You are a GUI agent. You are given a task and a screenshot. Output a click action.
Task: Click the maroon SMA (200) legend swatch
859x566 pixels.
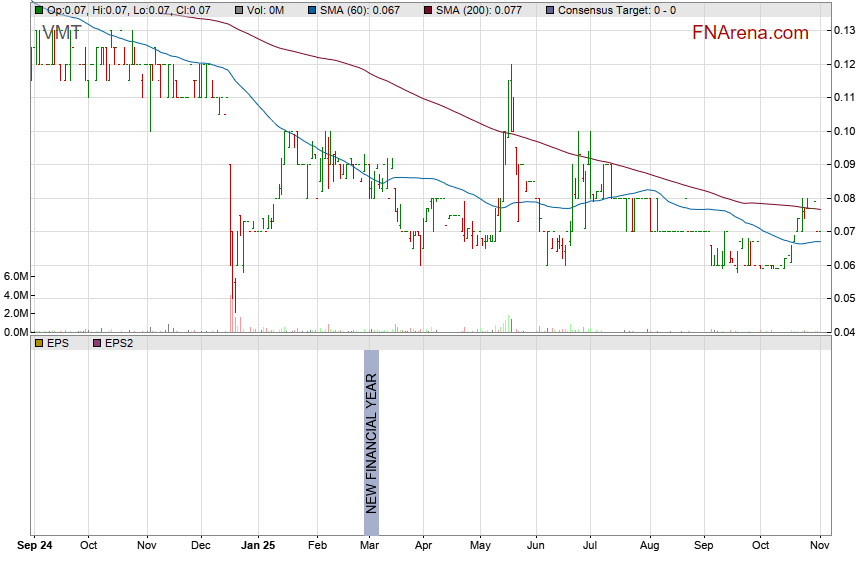coord(425,9)
